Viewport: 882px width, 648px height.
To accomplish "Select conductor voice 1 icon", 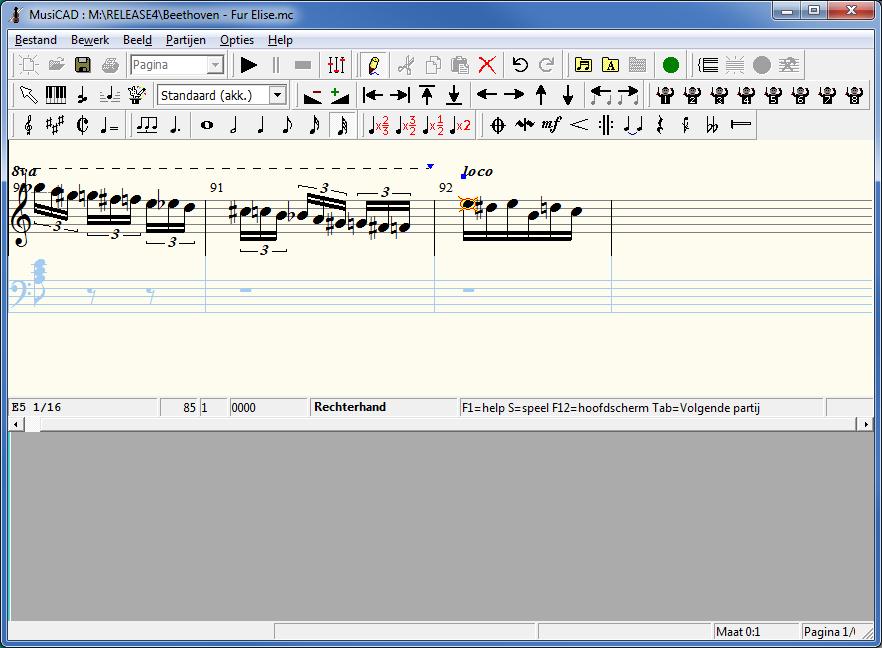I will [665, 94].
